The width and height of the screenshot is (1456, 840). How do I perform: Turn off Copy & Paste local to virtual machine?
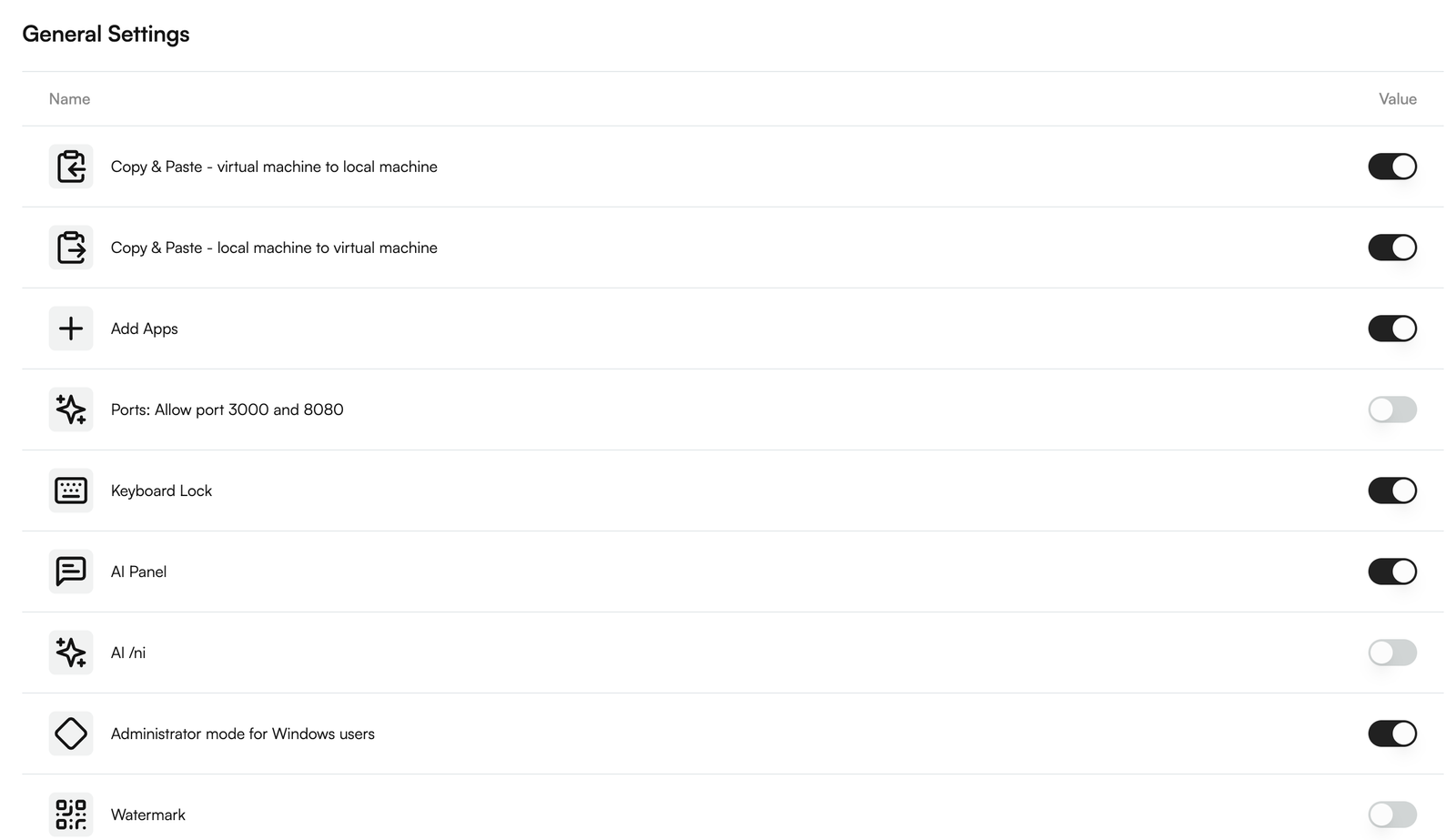click(1392, 248)
